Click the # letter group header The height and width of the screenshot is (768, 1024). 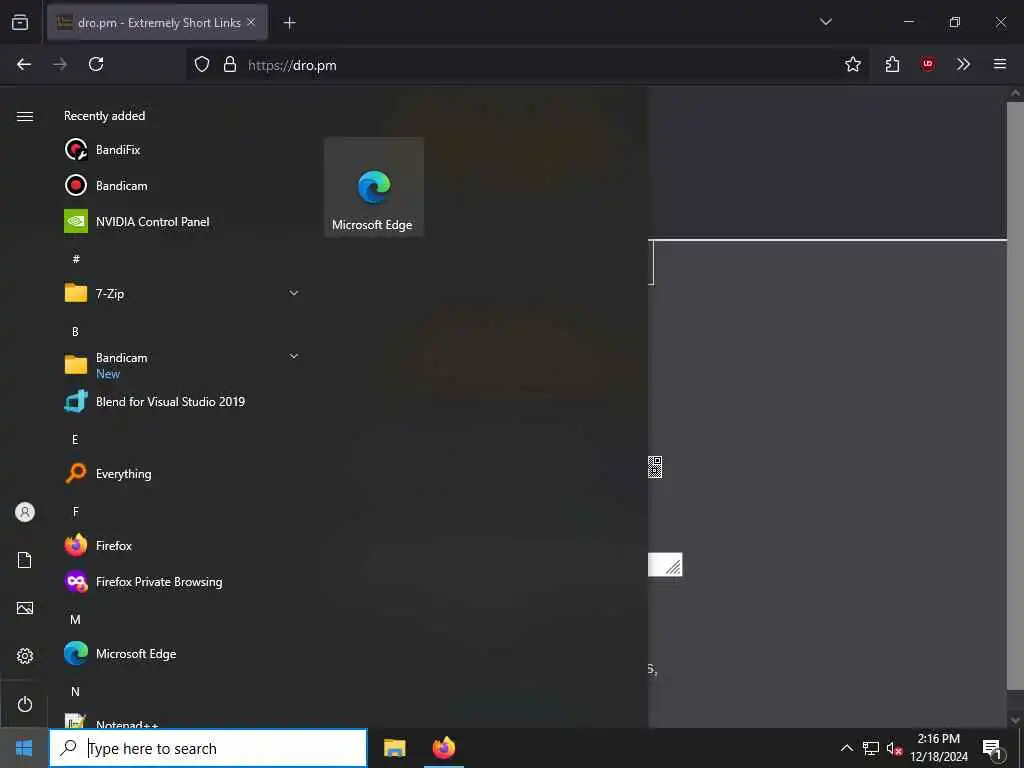76,259
